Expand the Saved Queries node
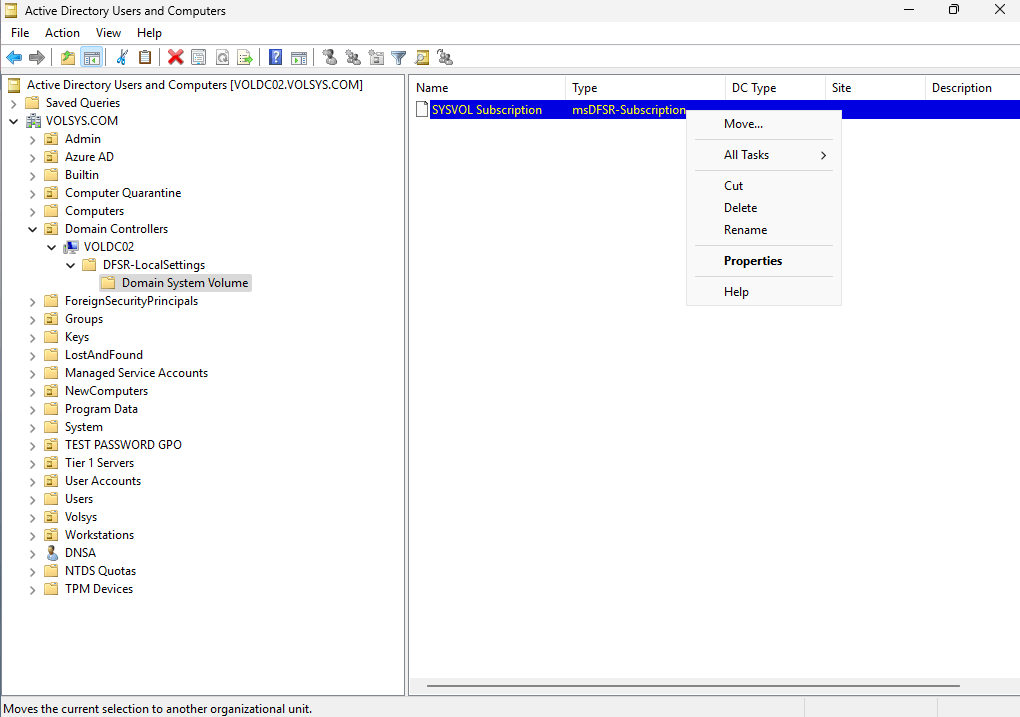 click(x=14, y=103)
